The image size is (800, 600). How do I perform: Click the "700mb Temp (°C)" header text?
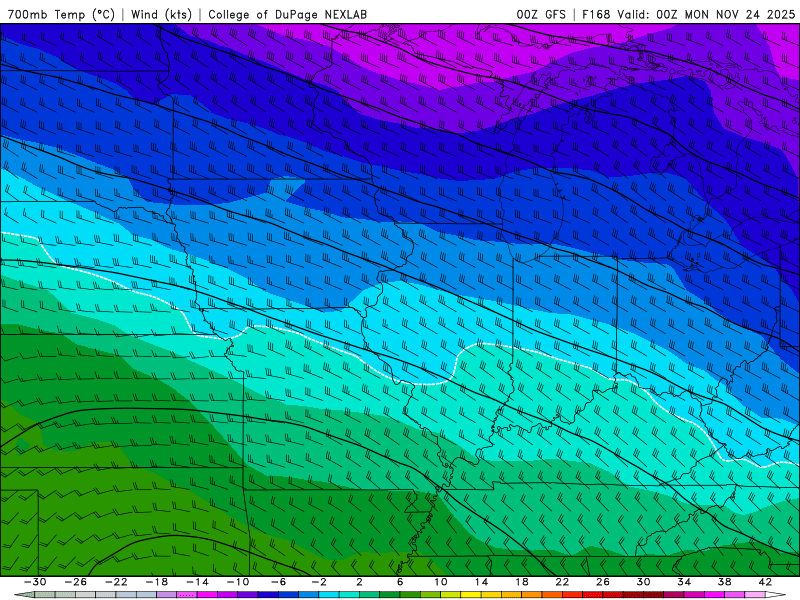point(61,15)
